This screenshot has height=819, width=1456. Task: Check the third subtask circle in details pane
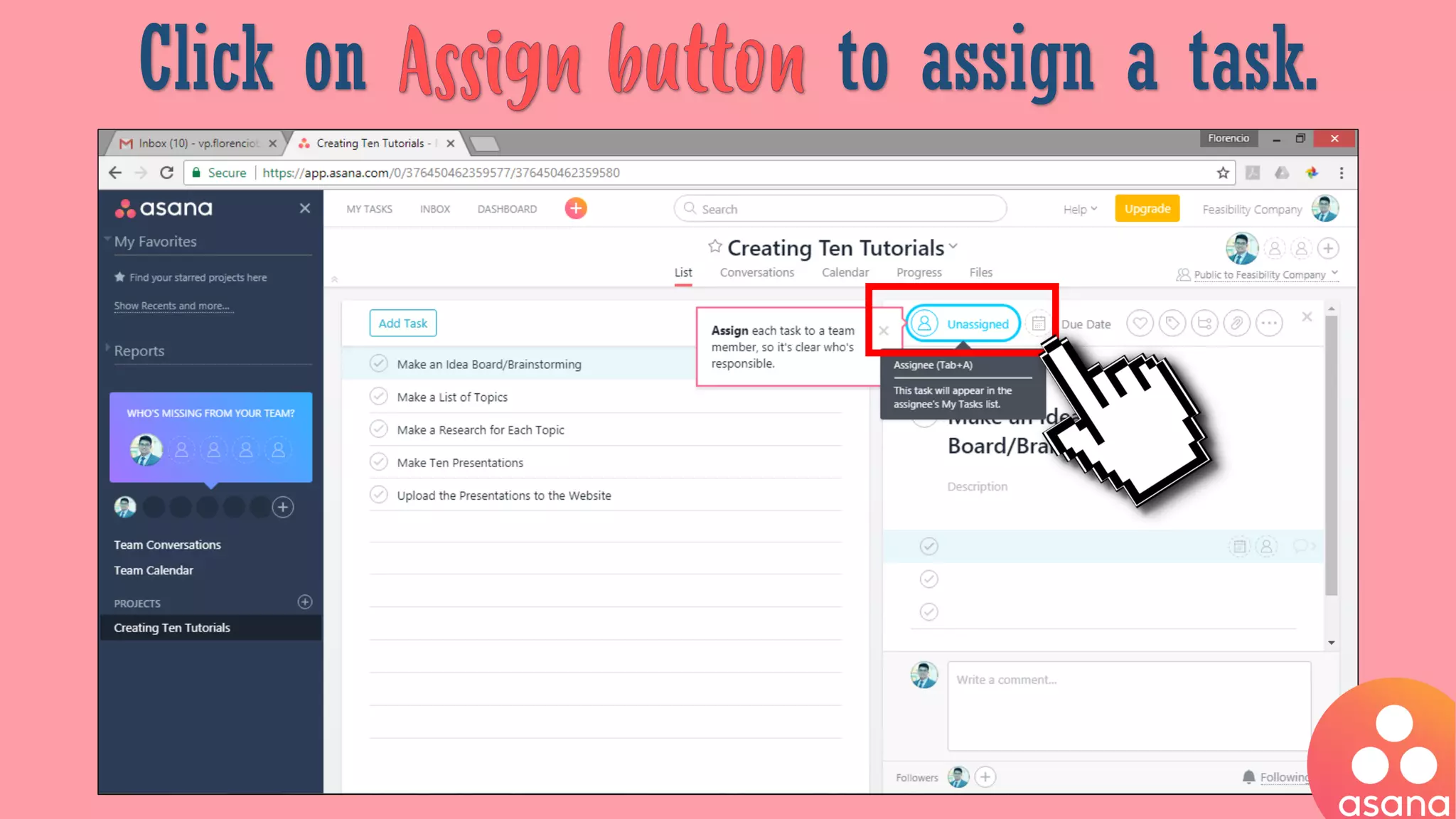tap(928, 611)
